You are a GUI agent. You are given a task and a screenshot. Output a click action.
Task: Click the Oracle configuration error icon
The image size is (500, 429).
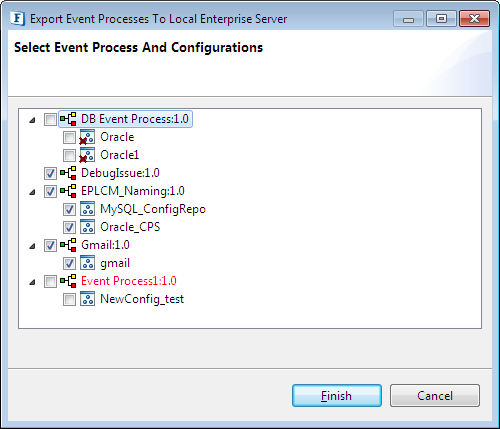[x=87, y=137]
